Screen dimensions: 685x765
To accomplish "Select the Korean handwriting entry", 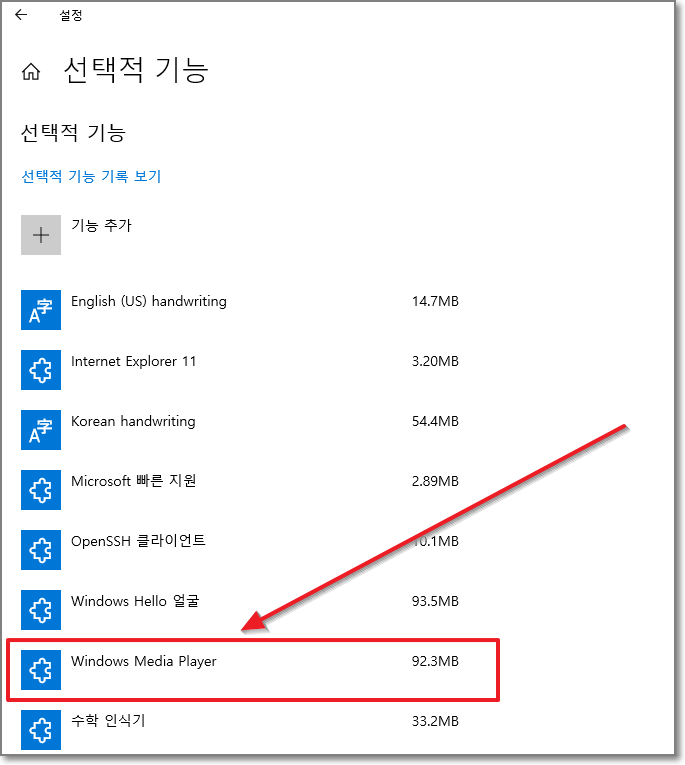I will click(x=133, y=422).
